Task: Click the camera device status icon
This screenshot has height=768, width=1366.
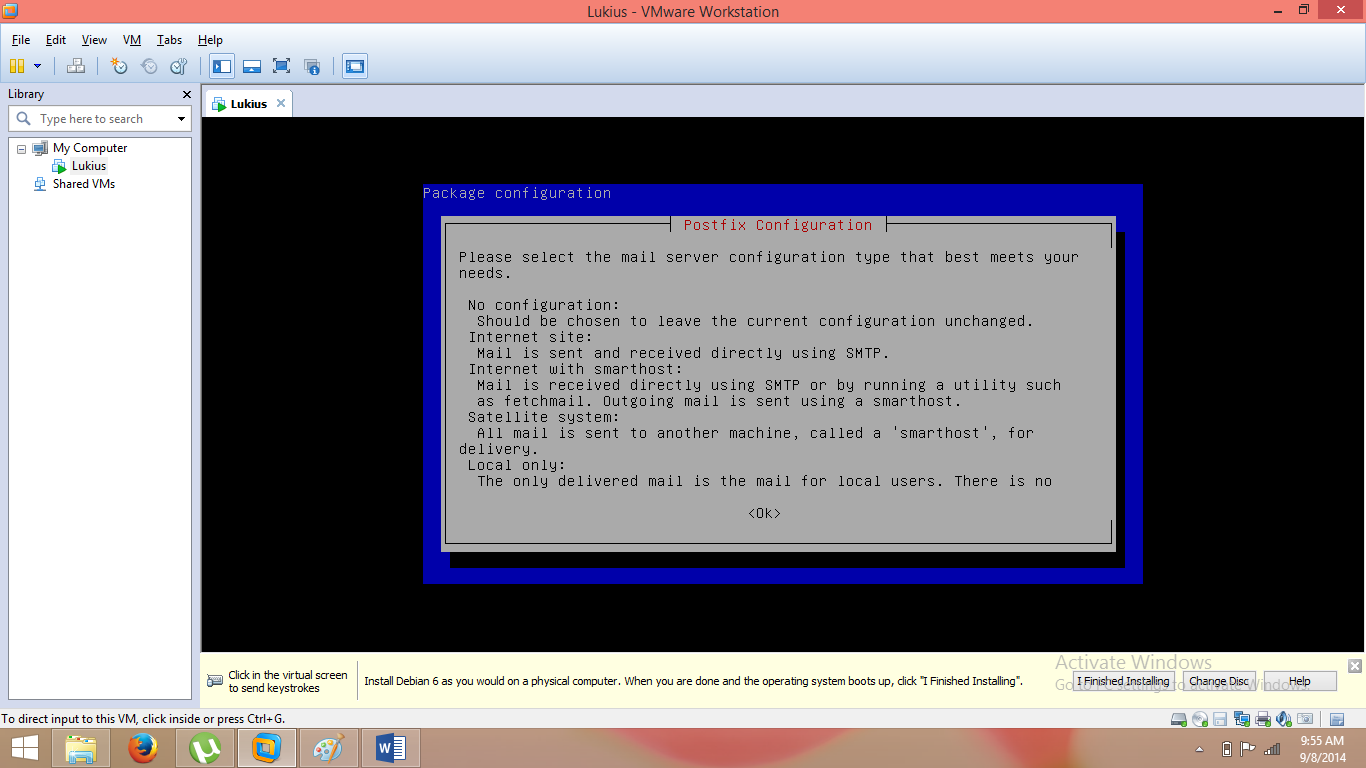Action: click(1304, 719)
